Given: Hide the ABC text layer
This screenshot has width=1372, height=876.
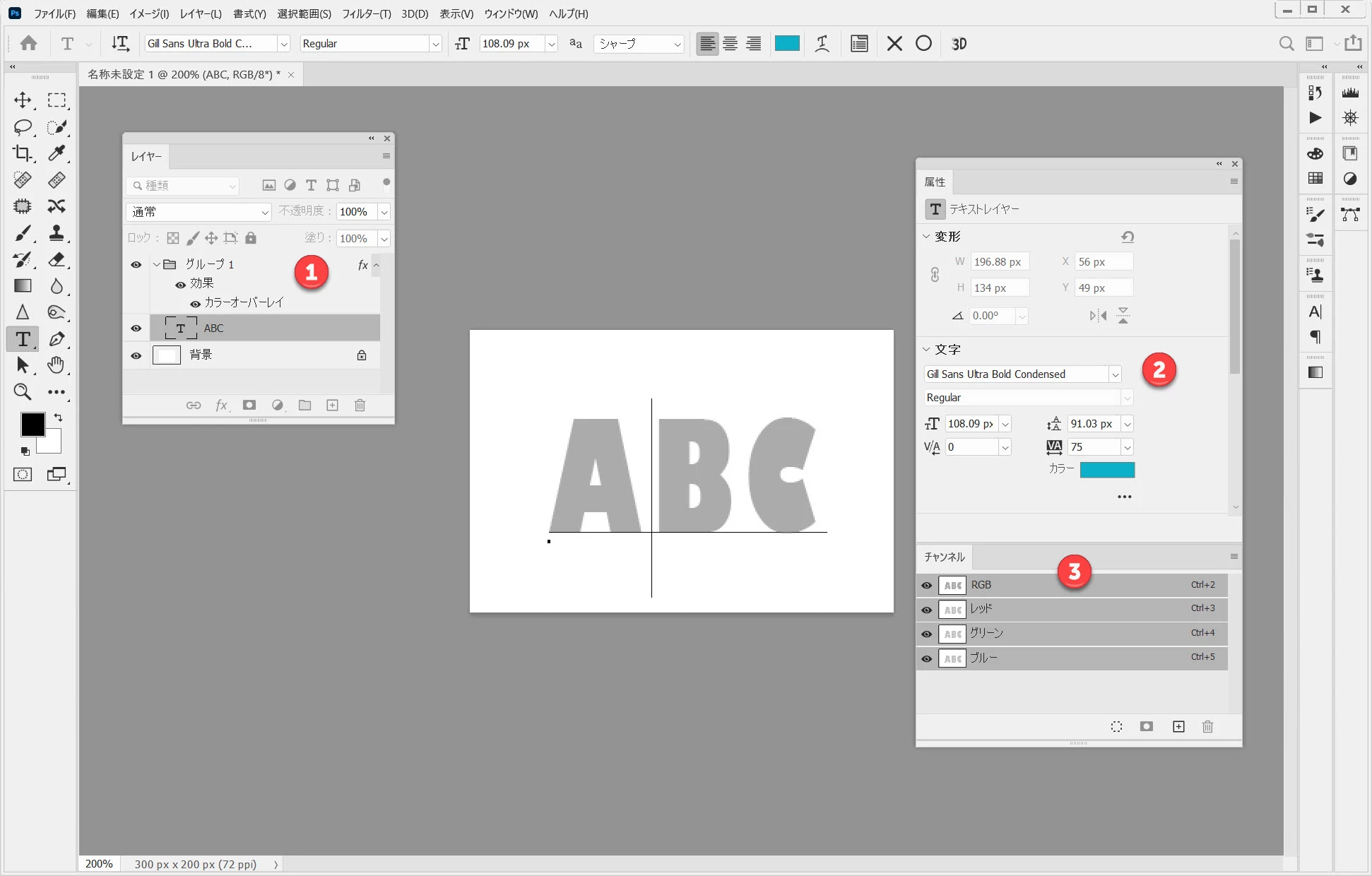Looking at the screenshot, I should click(136, 328).
